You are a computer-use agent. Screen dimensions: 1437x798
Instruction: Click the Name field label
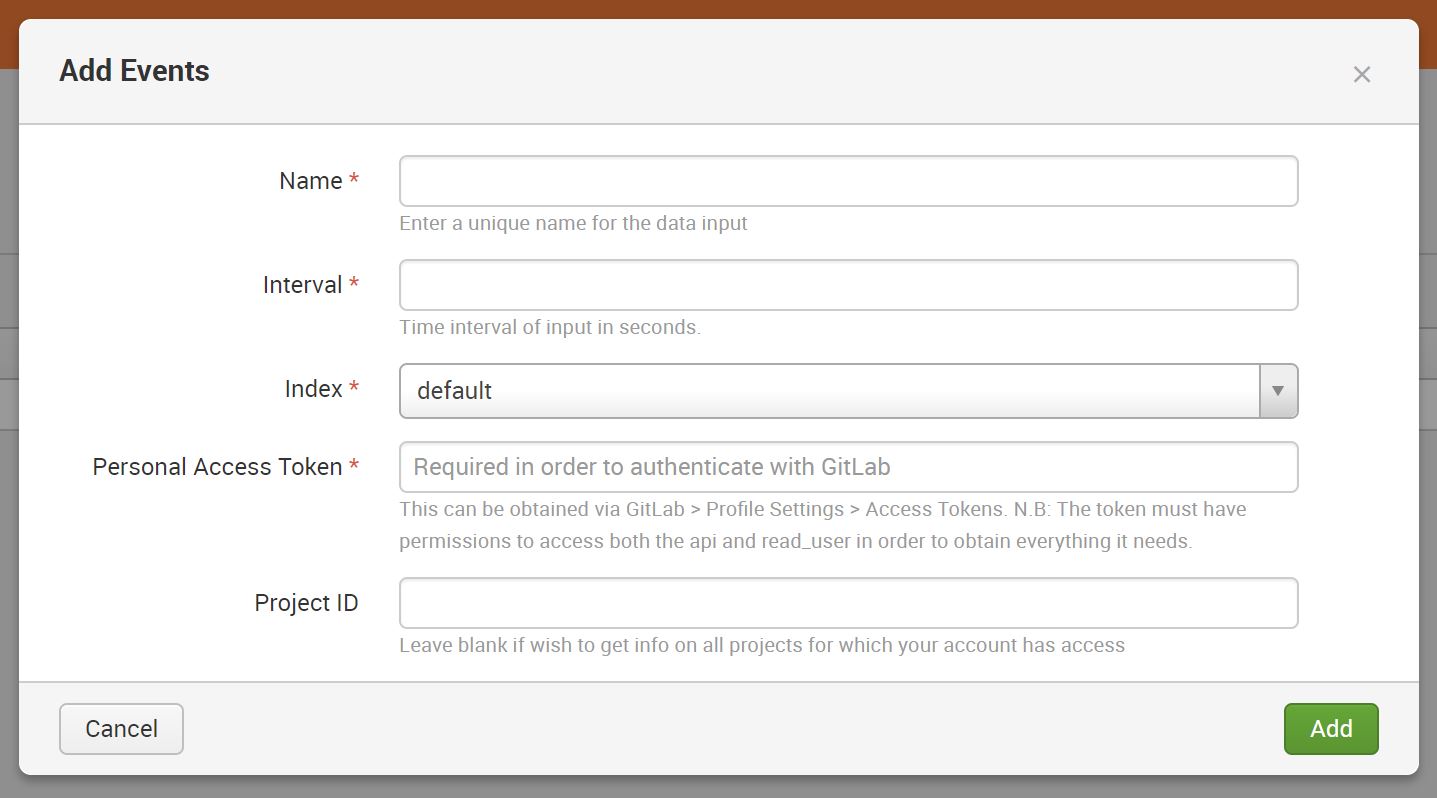(x=311, y=181)
